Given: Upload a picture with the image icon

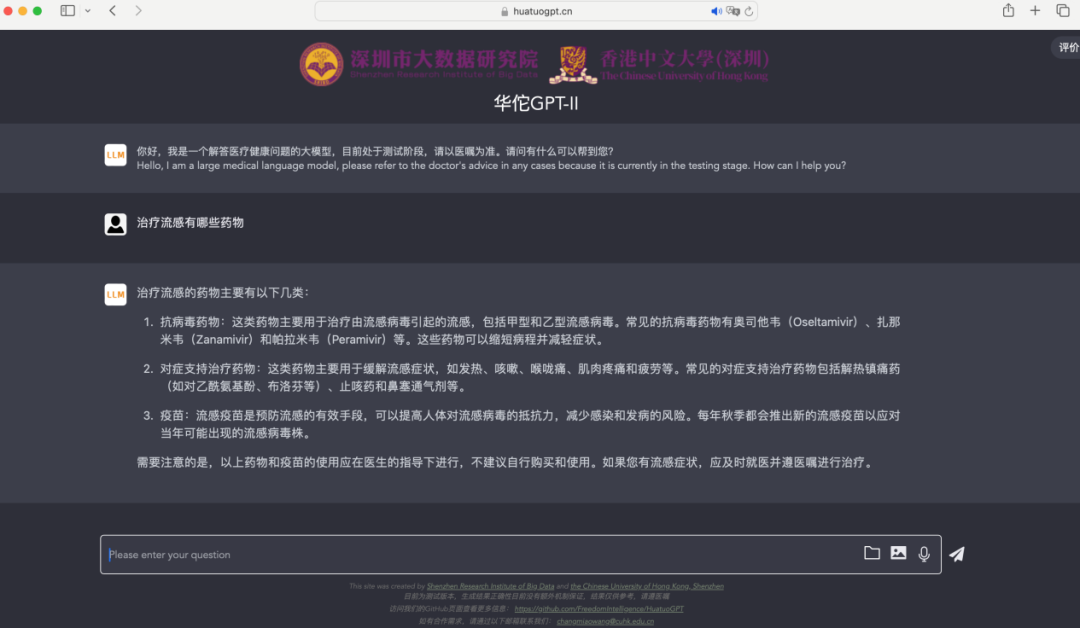Looking at the screenshot, I should click(x=898, y=553).
